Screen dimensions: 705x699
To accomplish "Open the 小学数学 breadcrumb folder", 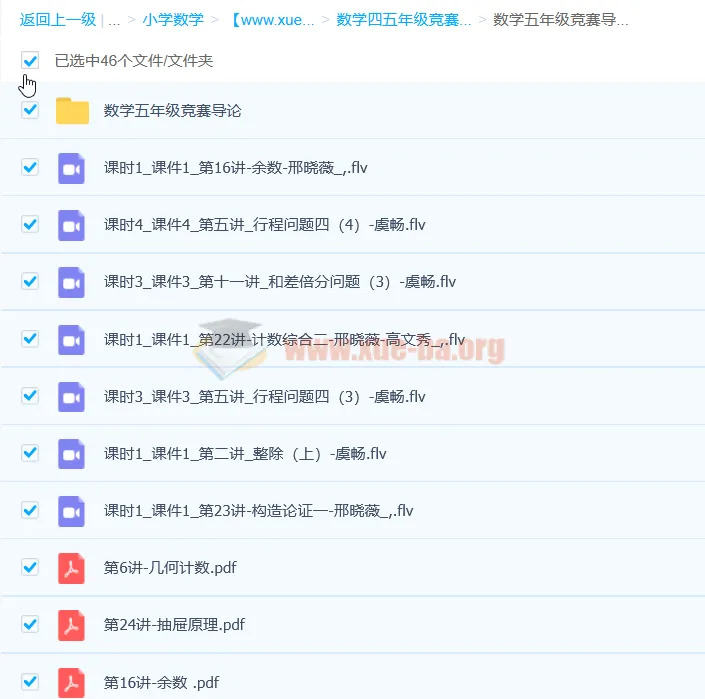I will tap(172, 19).
